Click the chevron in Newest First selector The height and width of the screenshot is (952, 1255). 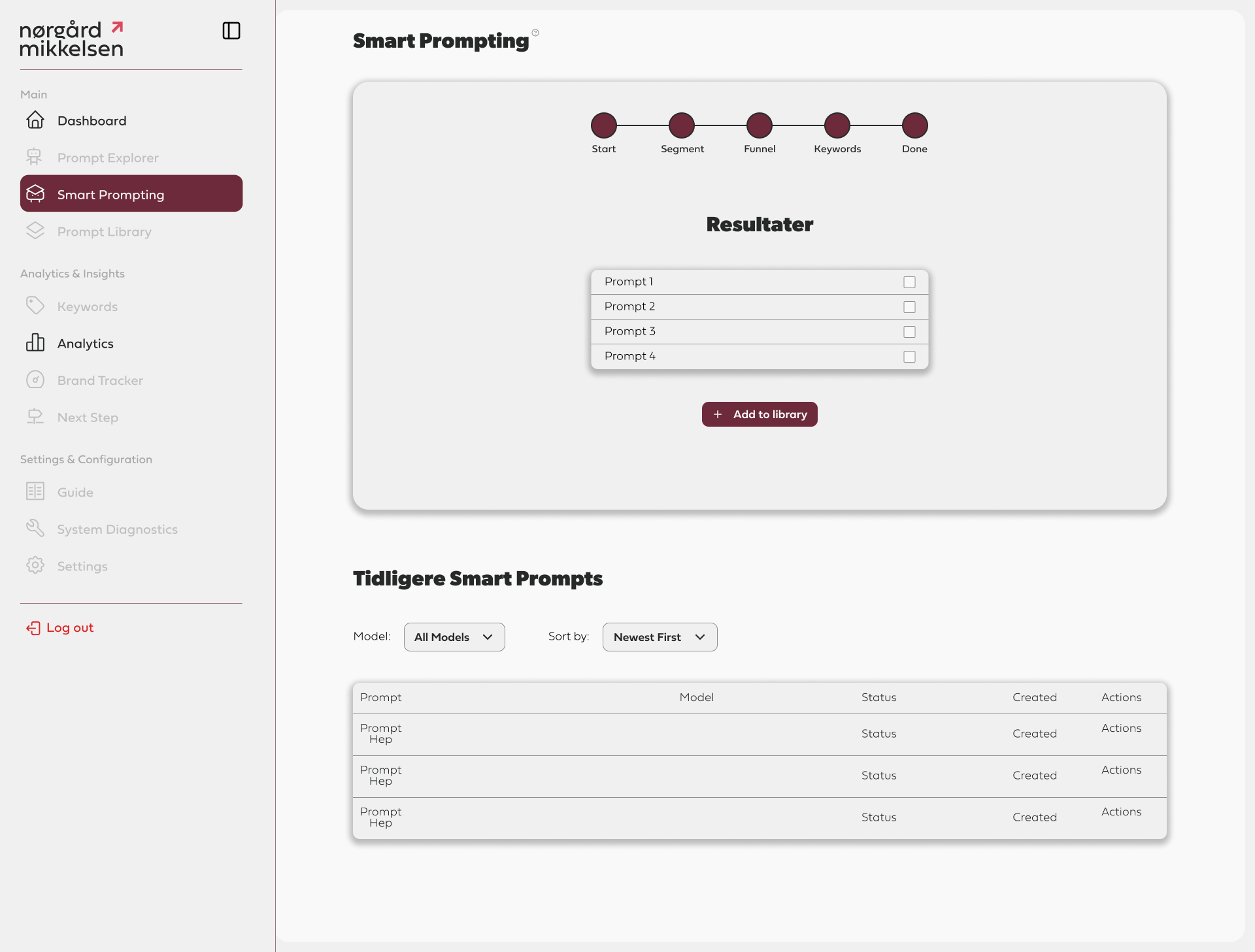[700, 637]
